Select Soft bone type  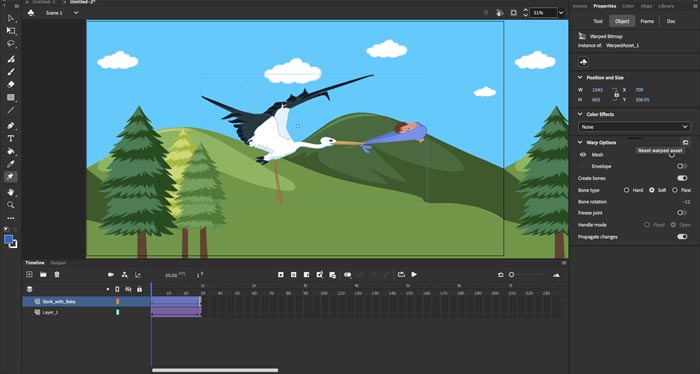coord(651,190)
